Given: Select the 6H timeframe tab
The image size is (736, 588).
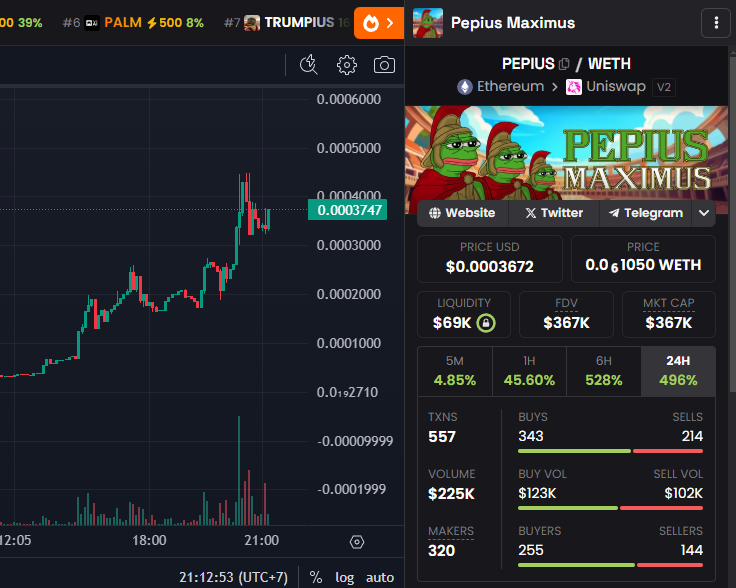Looking at the screenshot, I should point(604,371).
